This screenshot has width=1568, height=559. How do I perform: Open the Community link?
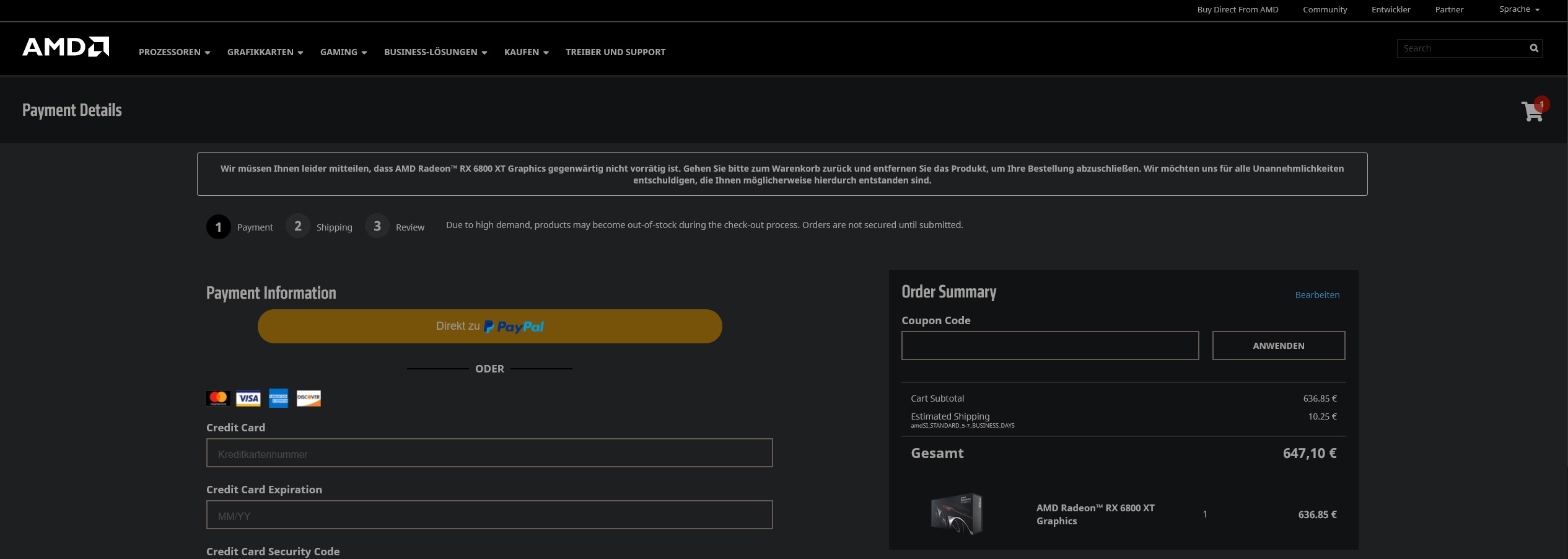pyautogui.click(x=1325, y=9)
